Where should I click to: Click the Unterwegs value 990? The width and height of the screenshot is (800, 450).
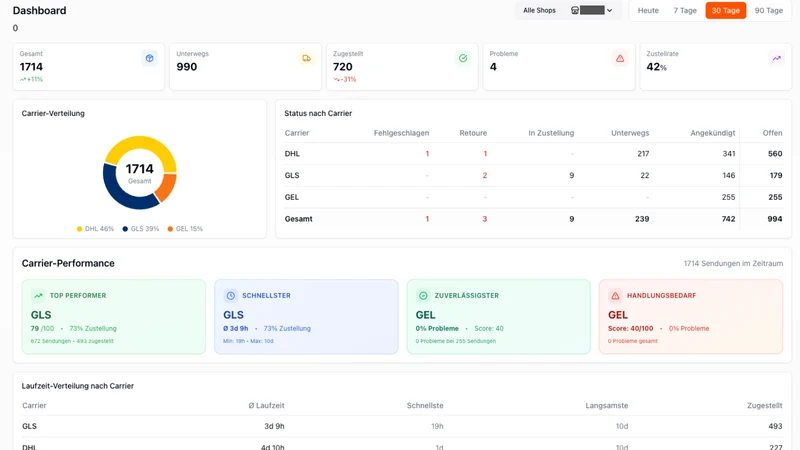(187, 67)
